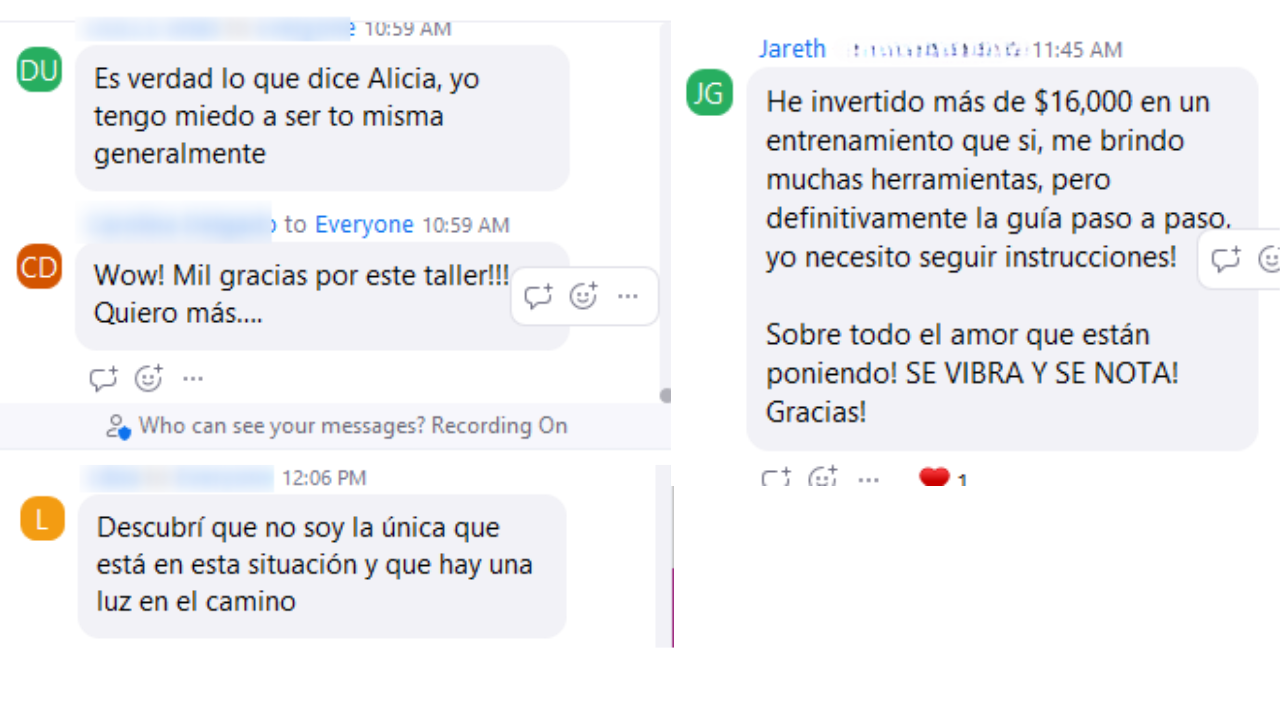
Task: Toggle the red heart reaction on Jareth's message
Action: pyautogui.click(x=943, y=478)
